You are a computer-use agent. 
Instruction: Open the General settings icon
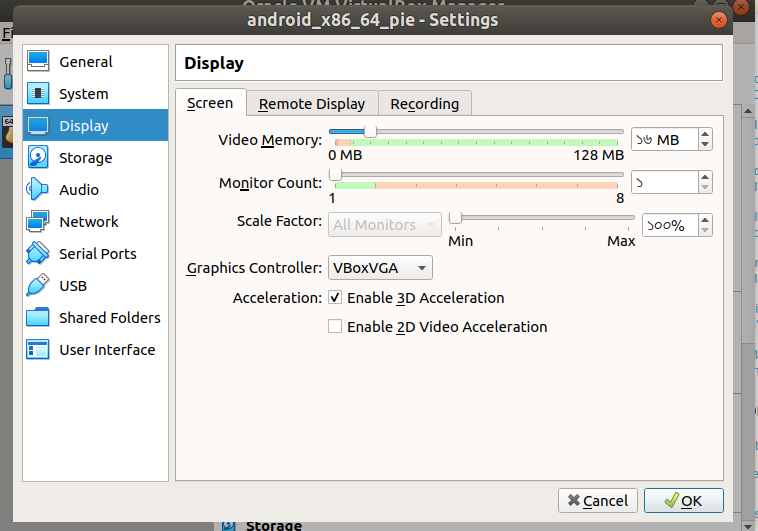coord(38,61)
